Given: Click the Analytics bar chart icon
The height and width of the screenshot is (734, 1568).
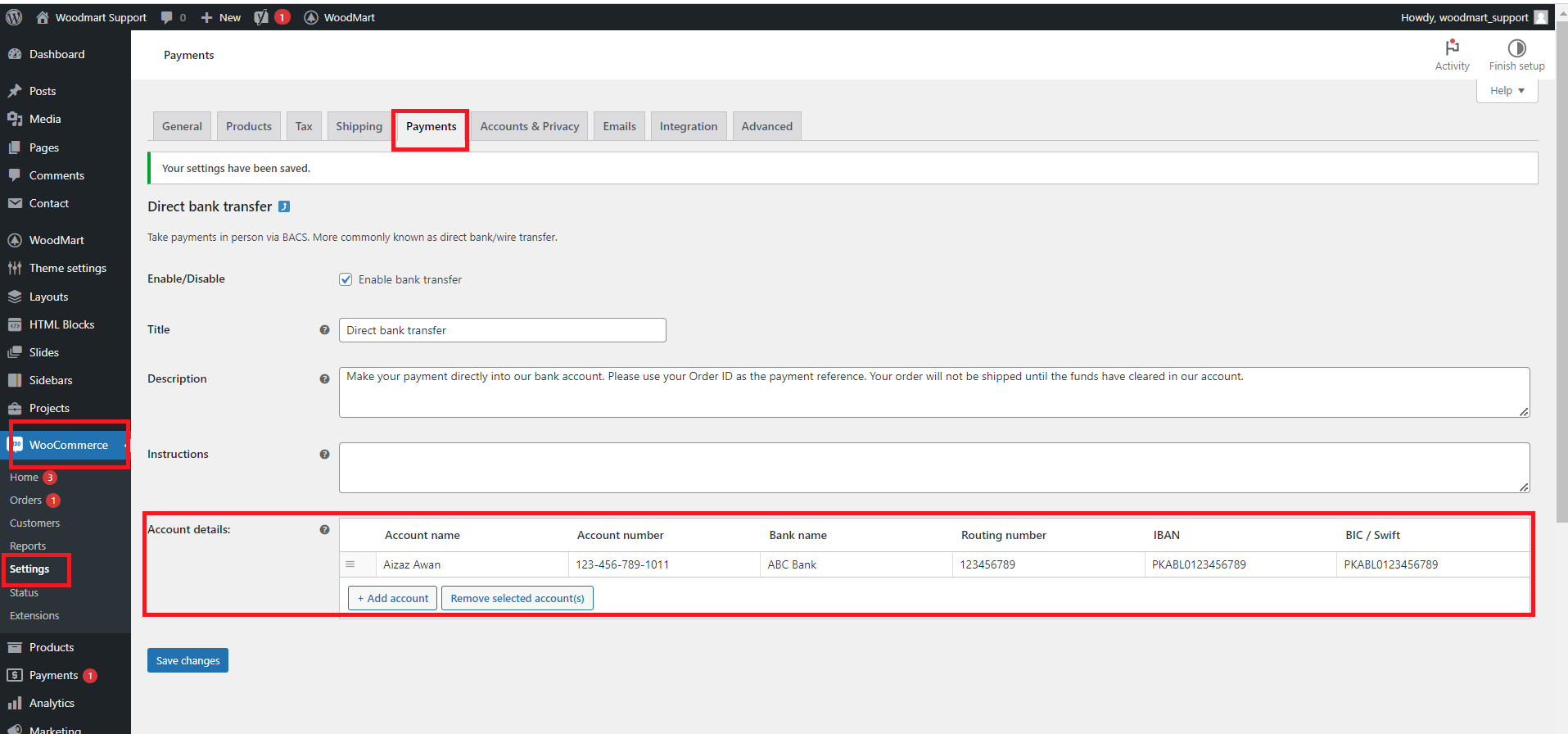Looking at the screenshot, I should 15,703.
